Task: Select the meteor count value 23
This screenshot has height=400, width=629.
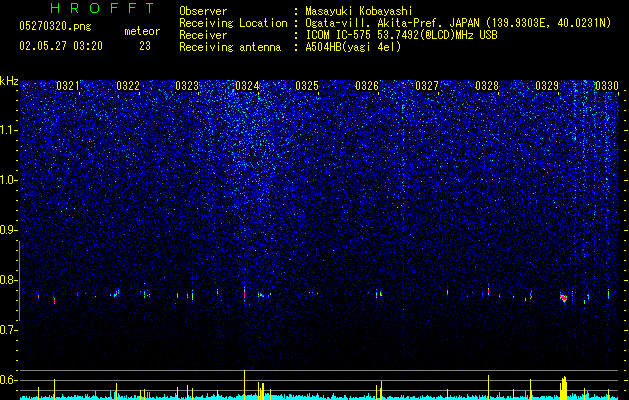Action: pyautogui.click(x=145, y=46)
